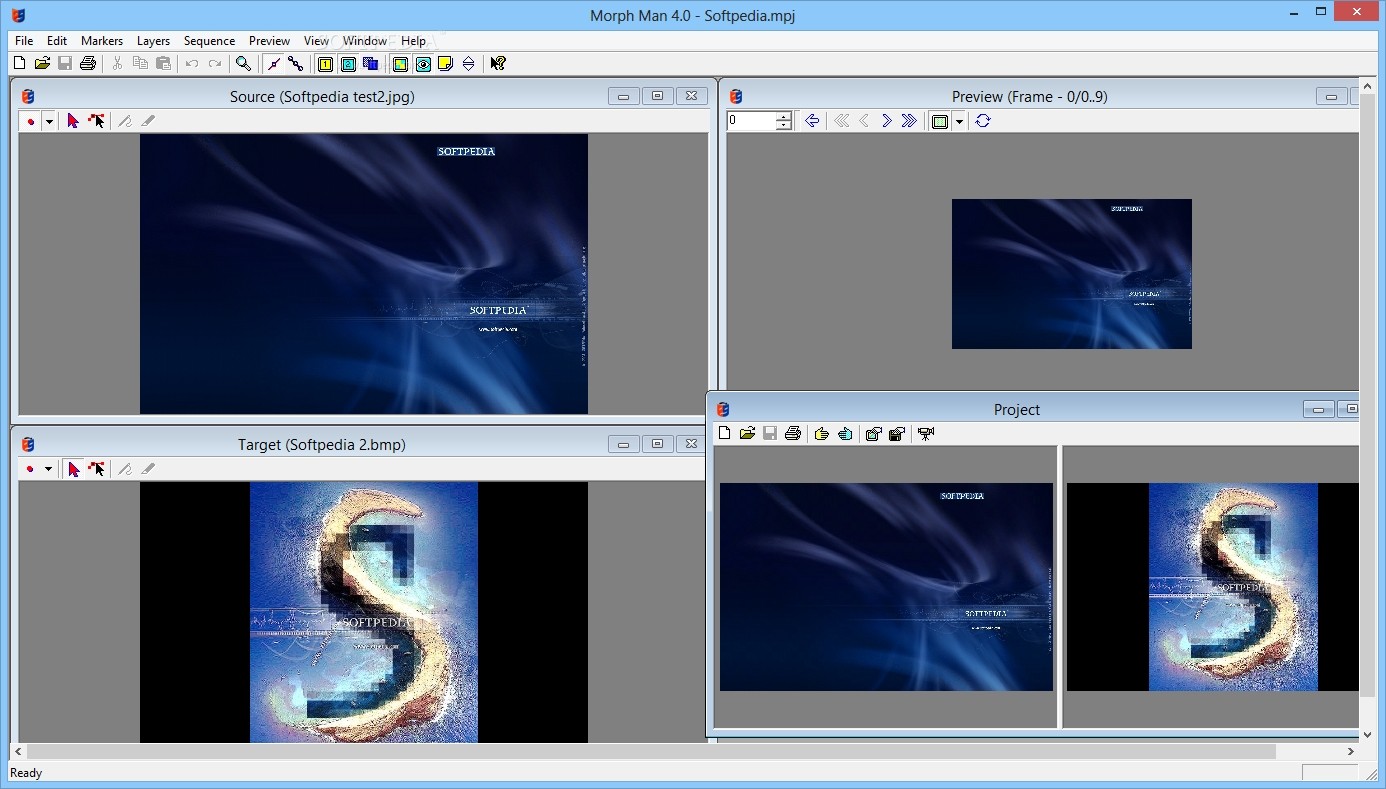Jump to last frame in Preview
This screenshot has width=1386, height=789.
click(x=909, y=121)
